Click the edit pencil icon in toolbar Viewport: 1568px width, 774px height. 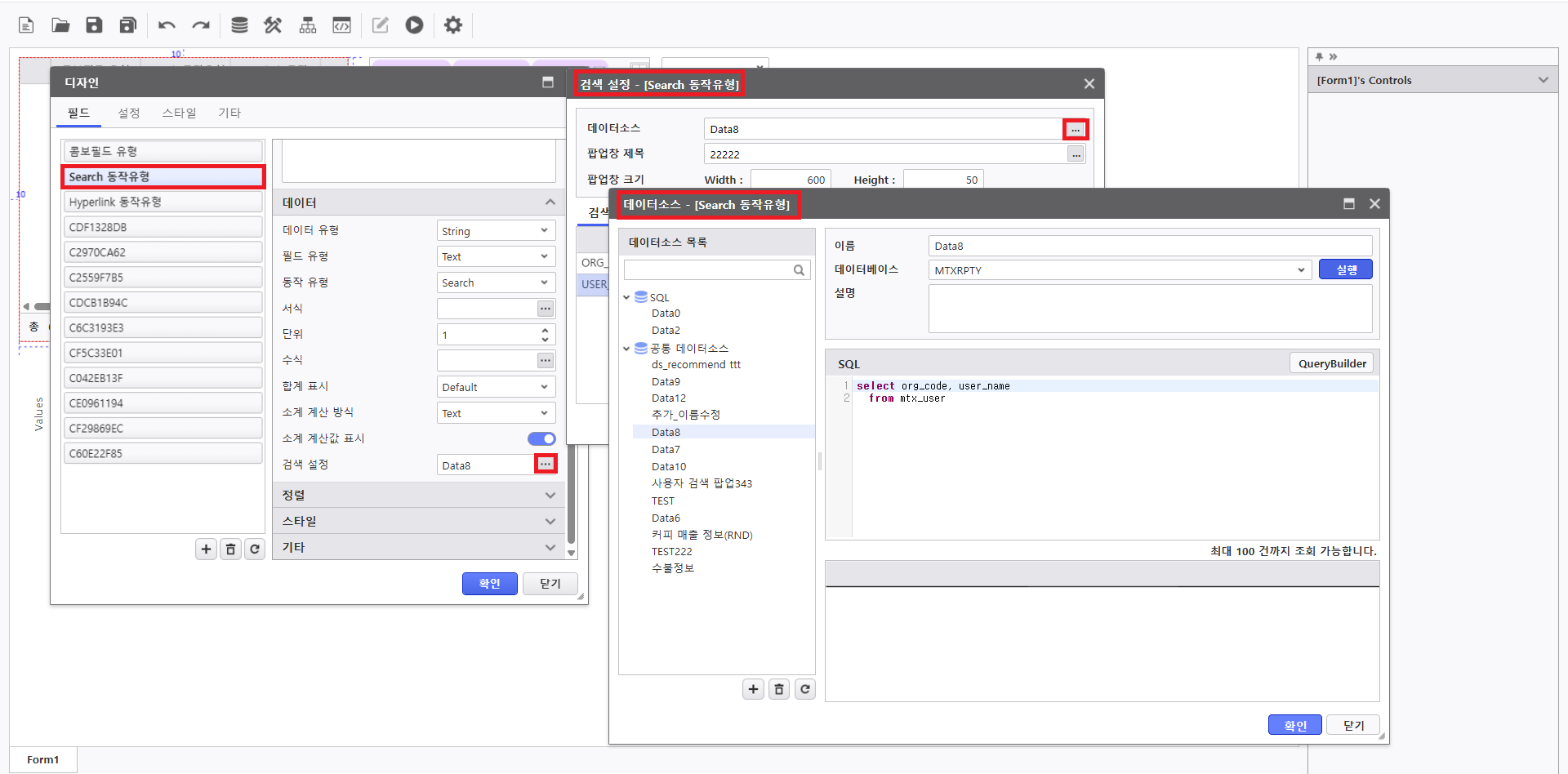pyautogui.click(x=381, y=25)
